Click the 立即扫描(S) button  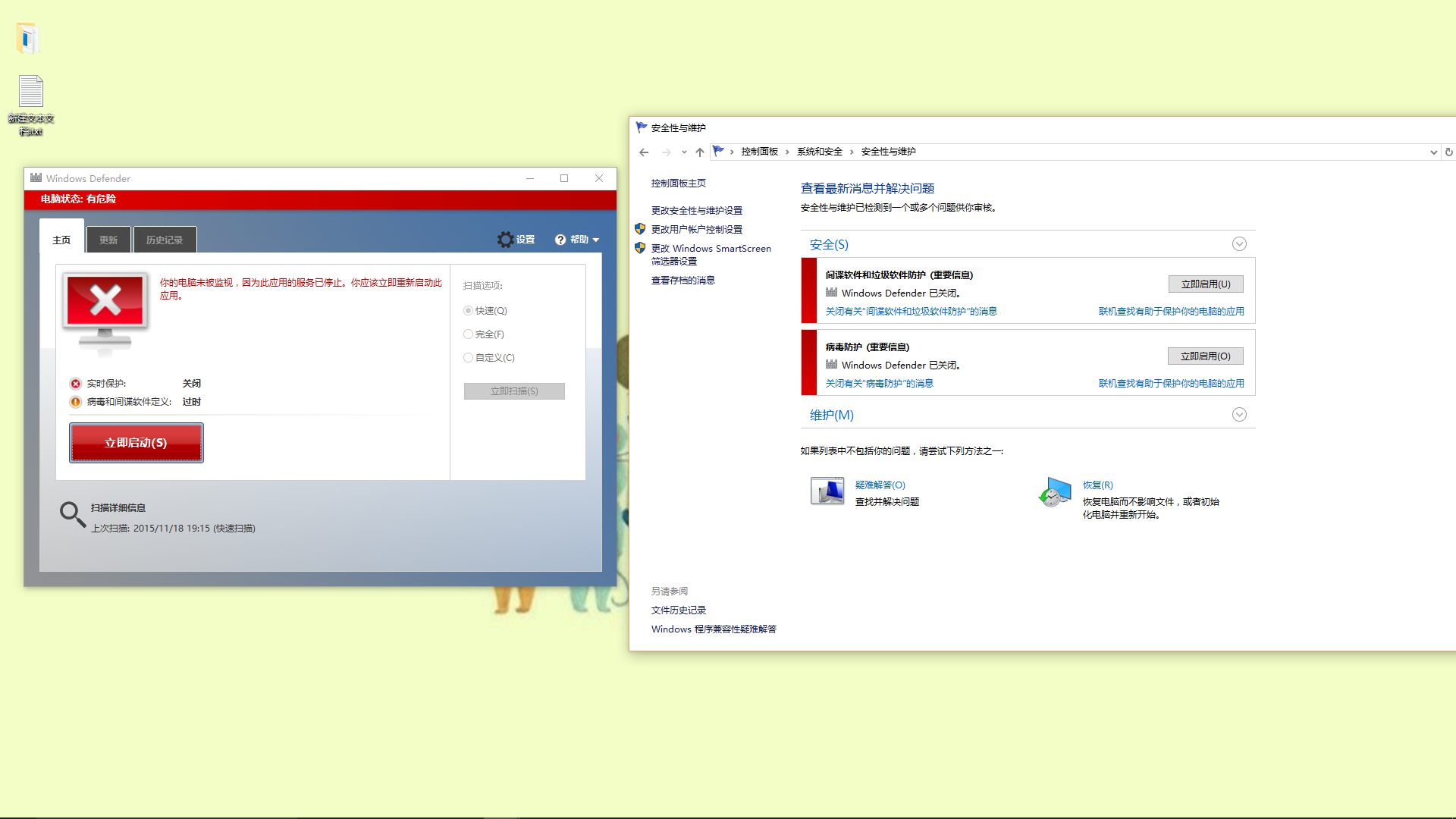[x=514, y=391]
